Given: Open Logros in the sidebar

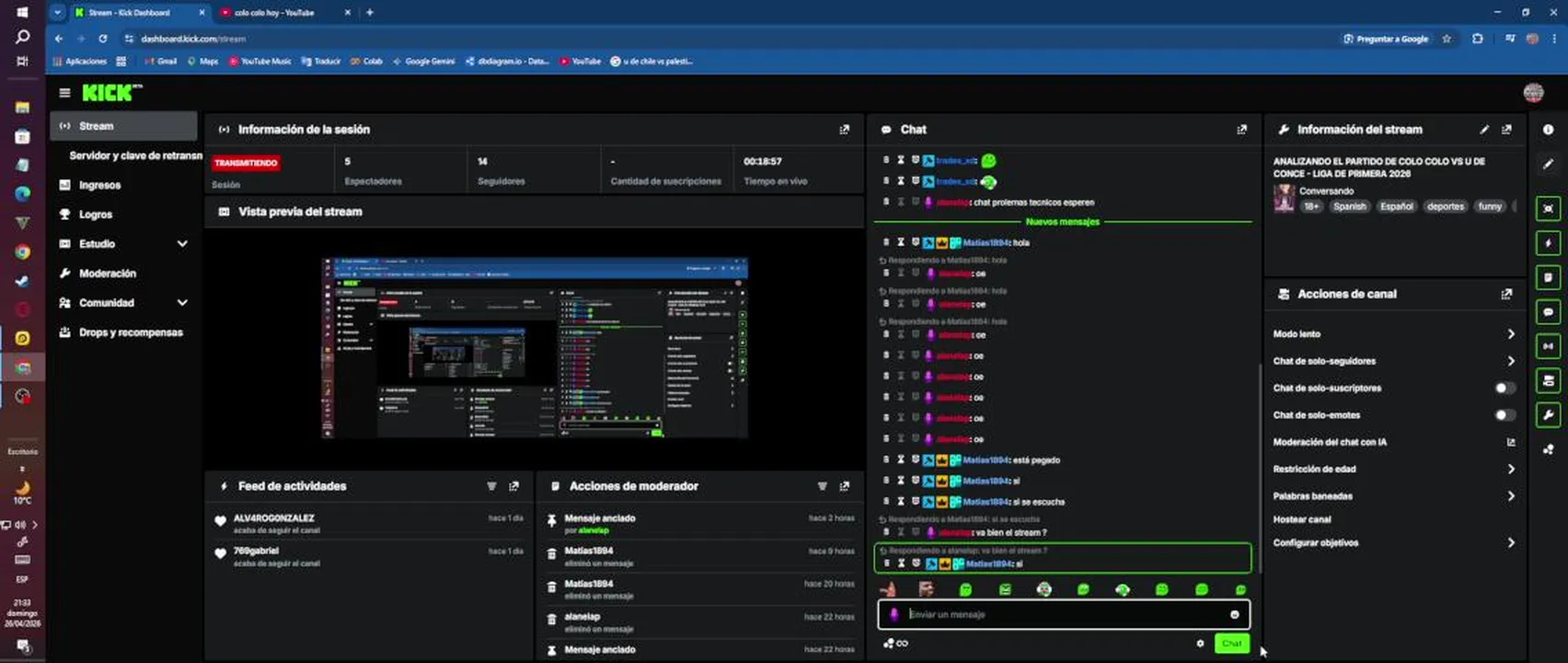Looking at the screenshot, I should point(123,215).
